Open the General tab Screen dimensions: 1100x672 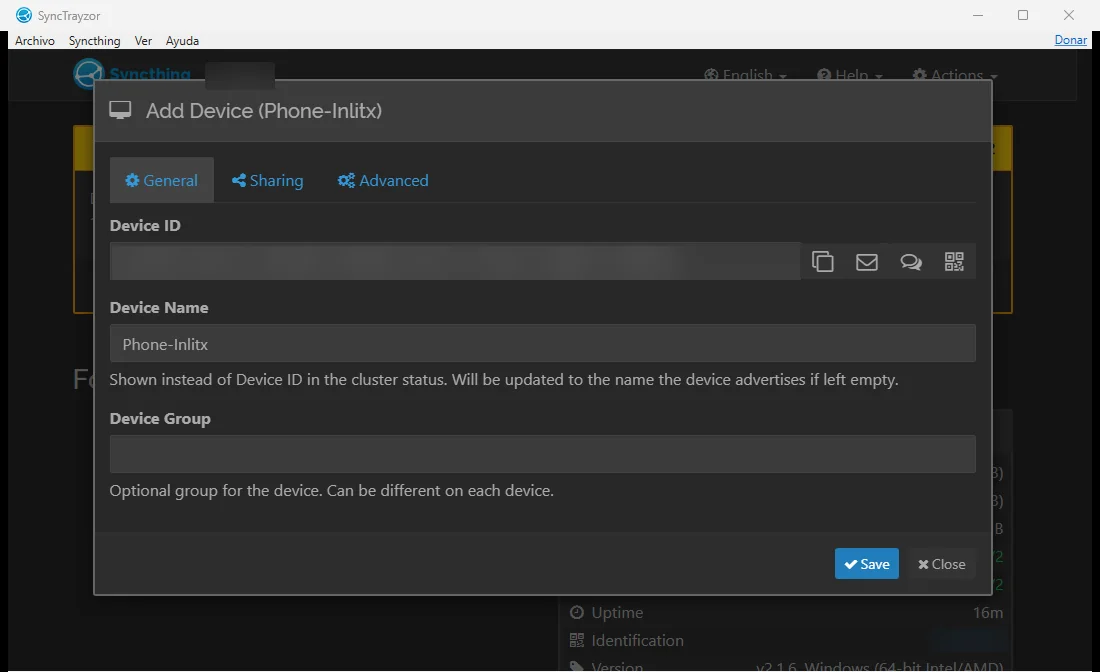162,180
